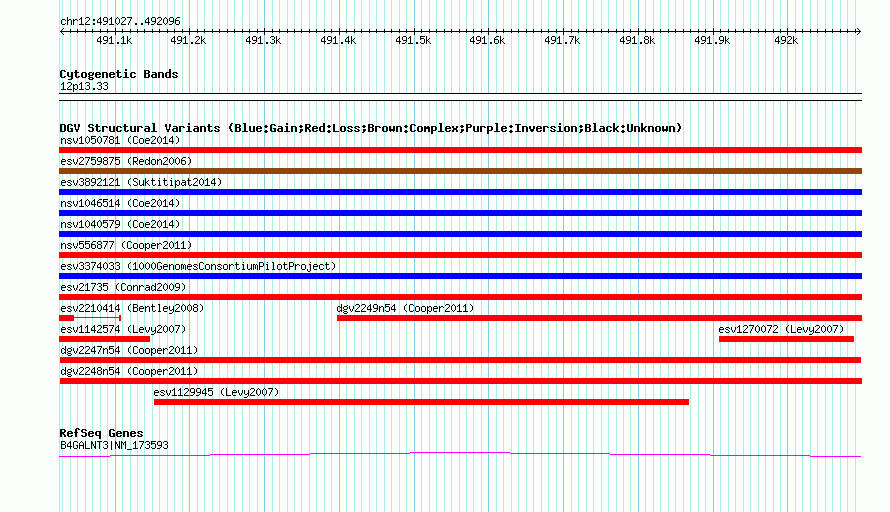The height and width of the screenshot is (512, 890).
Task: Click the B4GALNT3 gene magenta track line
Action: pyautogui.click(x=460, y=454)
